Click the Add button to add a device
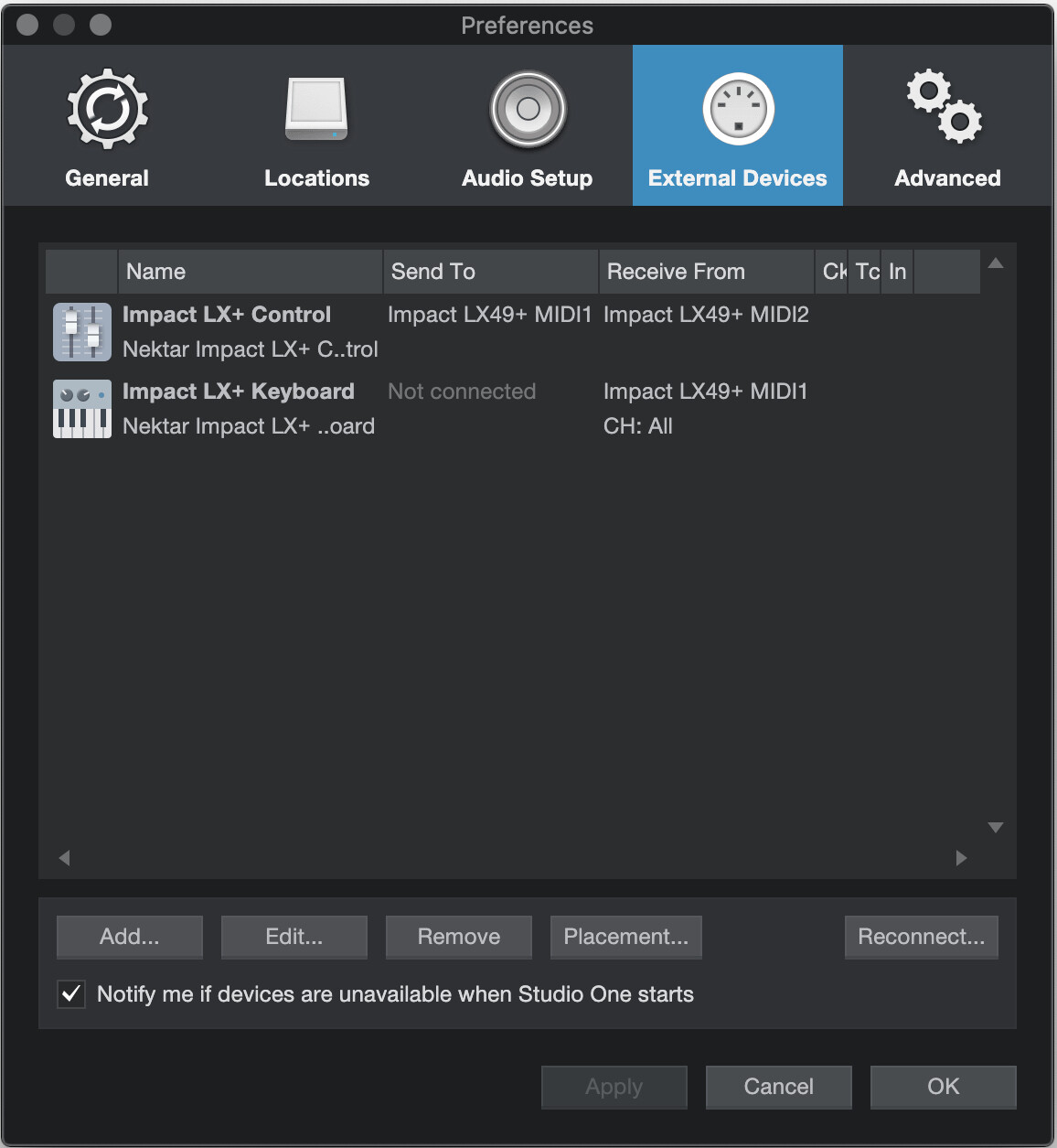 click(x=129, y=937)
